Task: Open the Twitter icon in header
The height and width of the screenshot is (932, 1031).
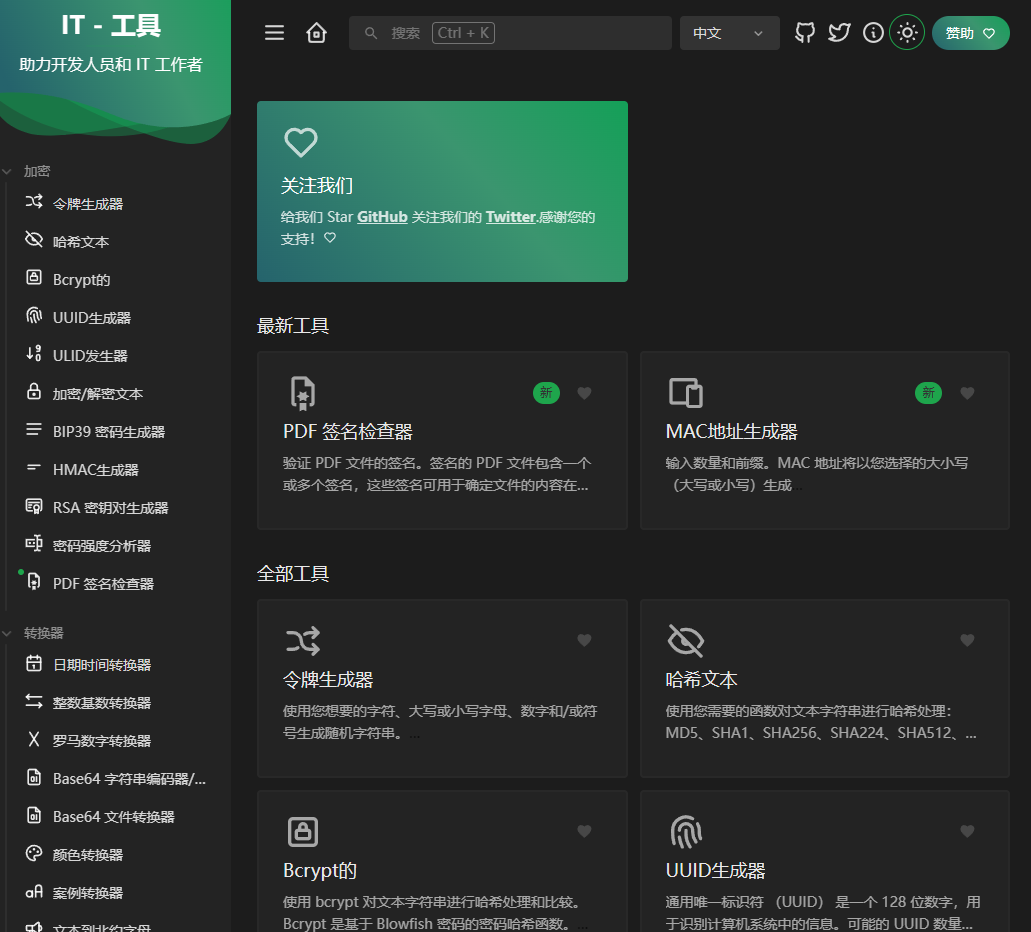Action: pos(839,33)
